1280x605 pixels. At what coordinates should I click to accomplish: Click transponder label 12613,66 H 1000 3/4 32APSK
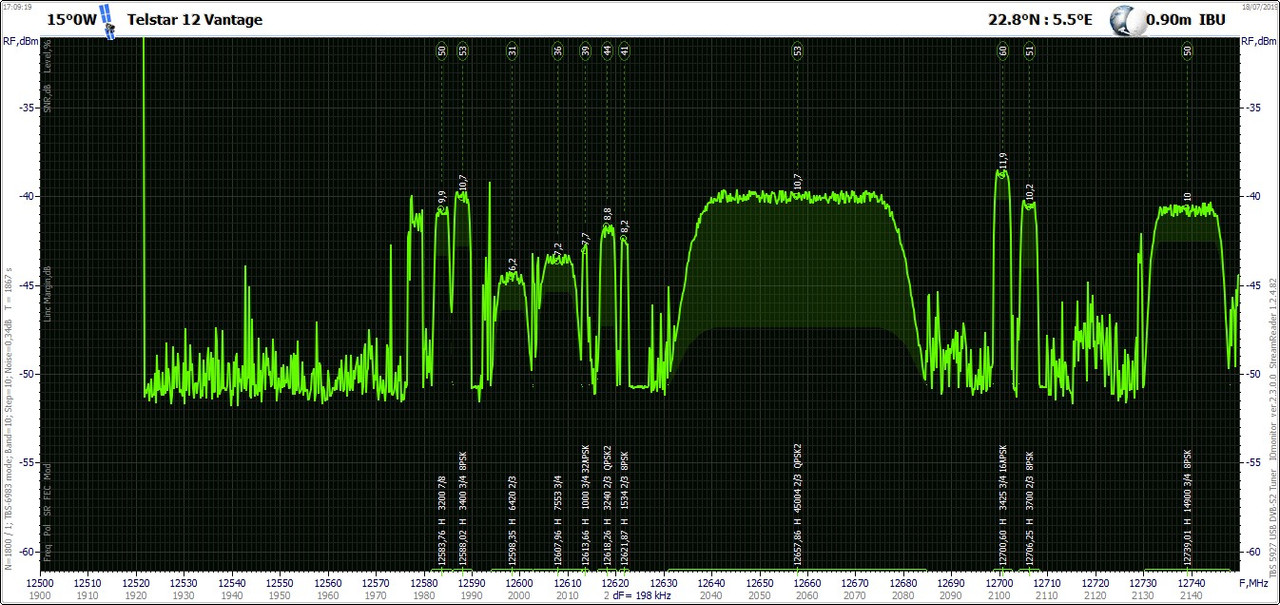point(586,507)
